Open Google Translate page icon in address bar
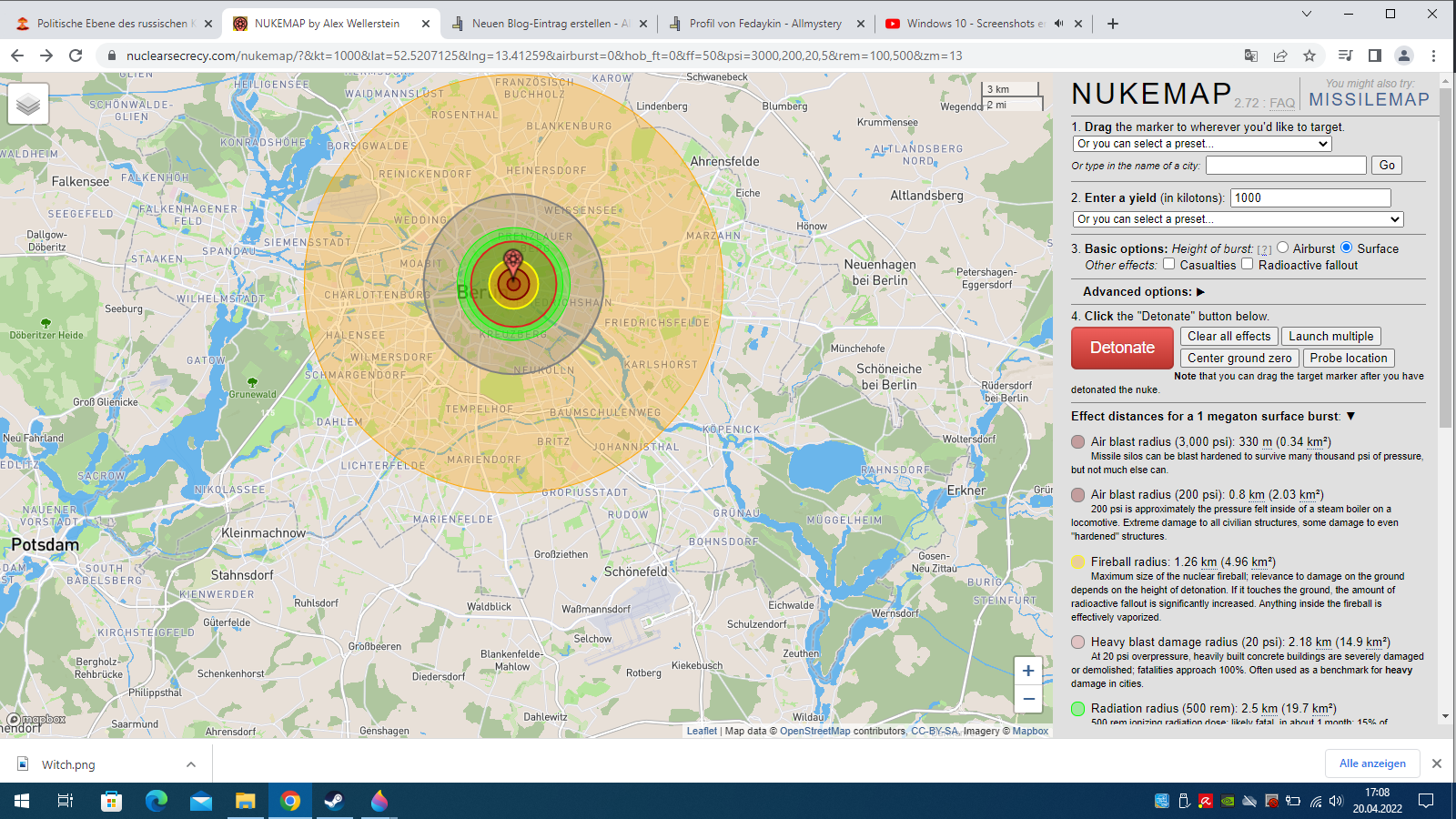The width and height of the screenshot is (1456, 819). click(1251, 56)
